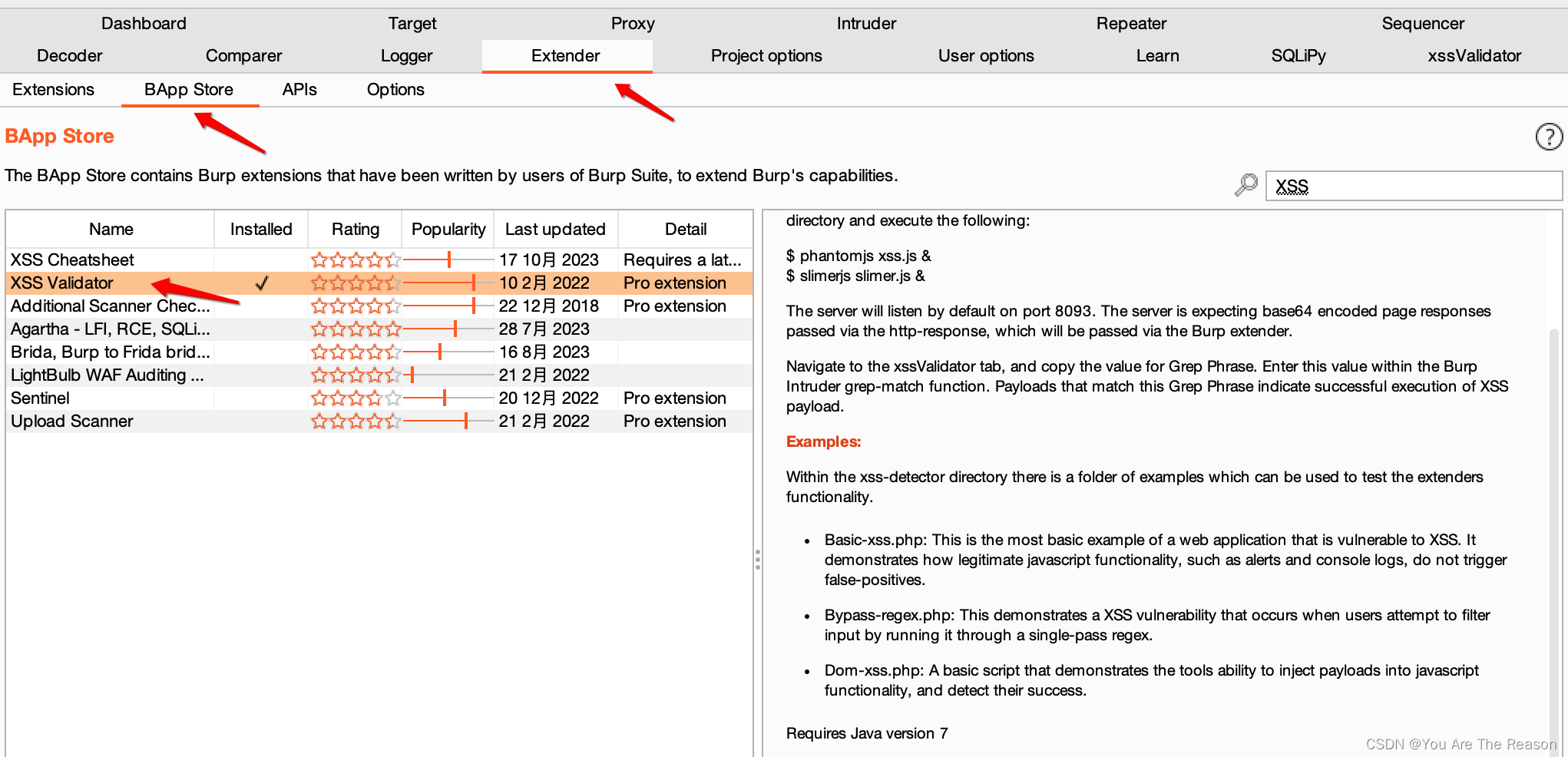Image resolution: width=1568 pixels, height=757 pixels.
Task: Click the popularity bar of Upload Scanner
Action: (x=448, y=421)
